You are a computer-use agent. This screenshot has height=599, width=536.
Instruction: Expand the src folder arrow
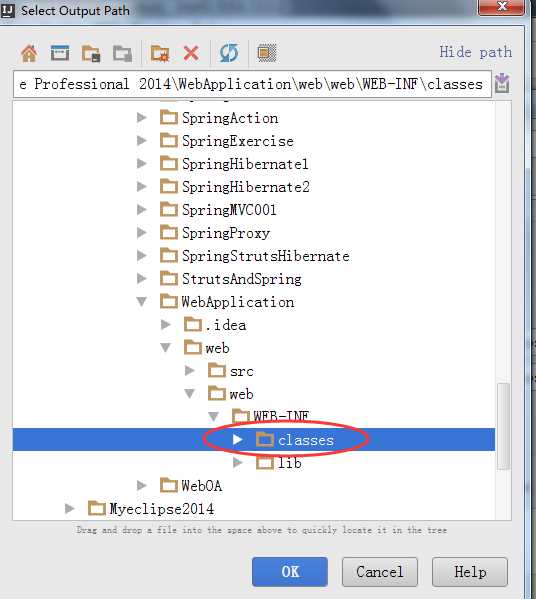coord(189,371)
